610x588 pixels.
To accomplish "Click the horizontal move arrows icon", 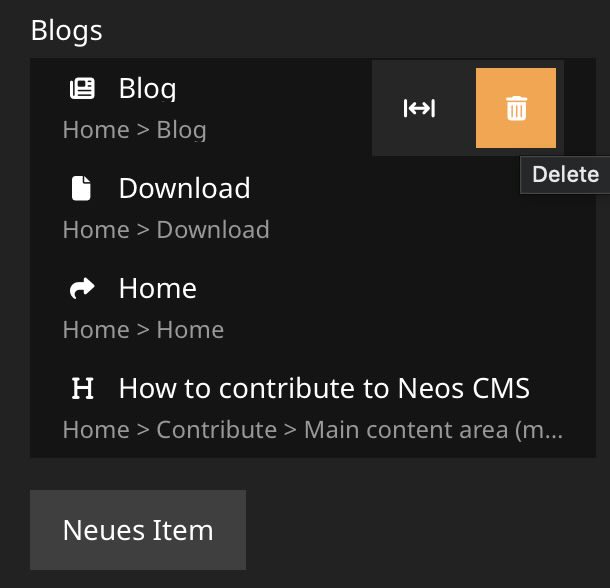I will [x=419, y=108].
